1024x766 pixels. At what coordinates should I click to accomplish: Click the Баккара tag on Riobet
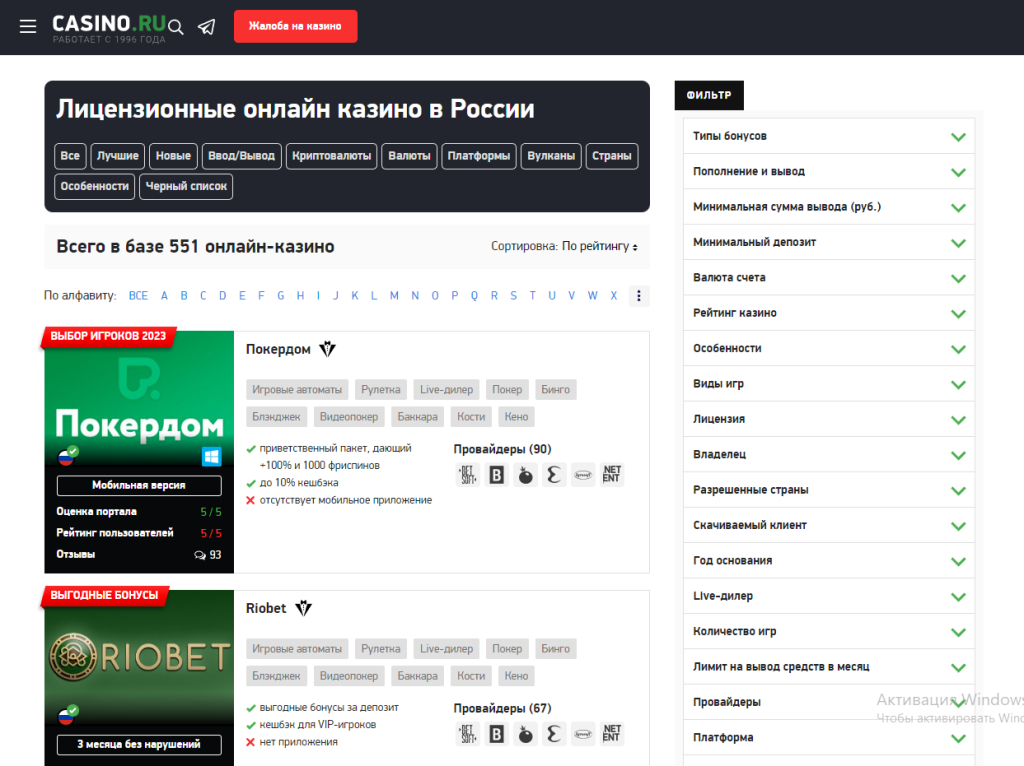point(418,676)
